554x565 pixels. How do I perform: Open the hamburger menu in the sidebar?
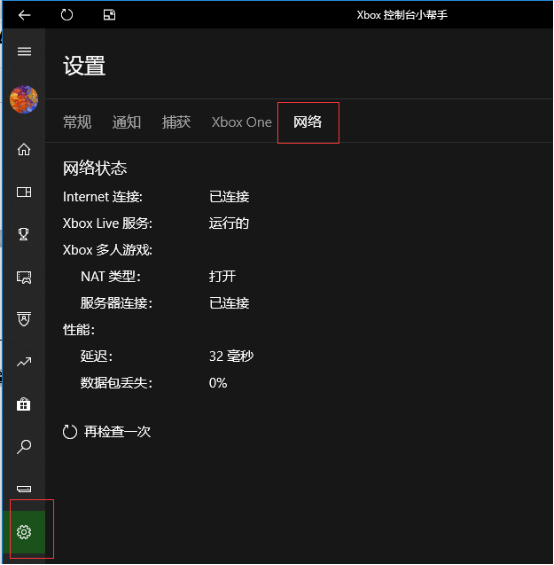(24, 52)
